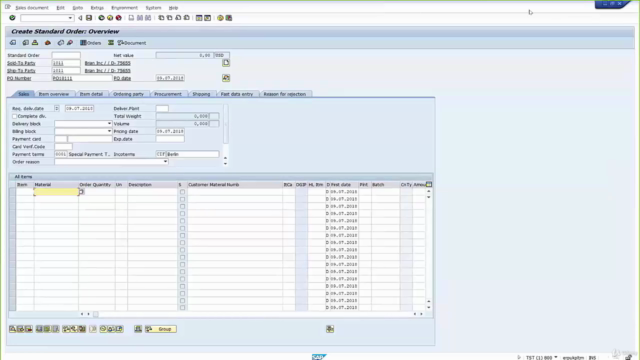This screenshot has width=640, height=360.
Task: Click the first icon in application toolbar
Action: 13,43
